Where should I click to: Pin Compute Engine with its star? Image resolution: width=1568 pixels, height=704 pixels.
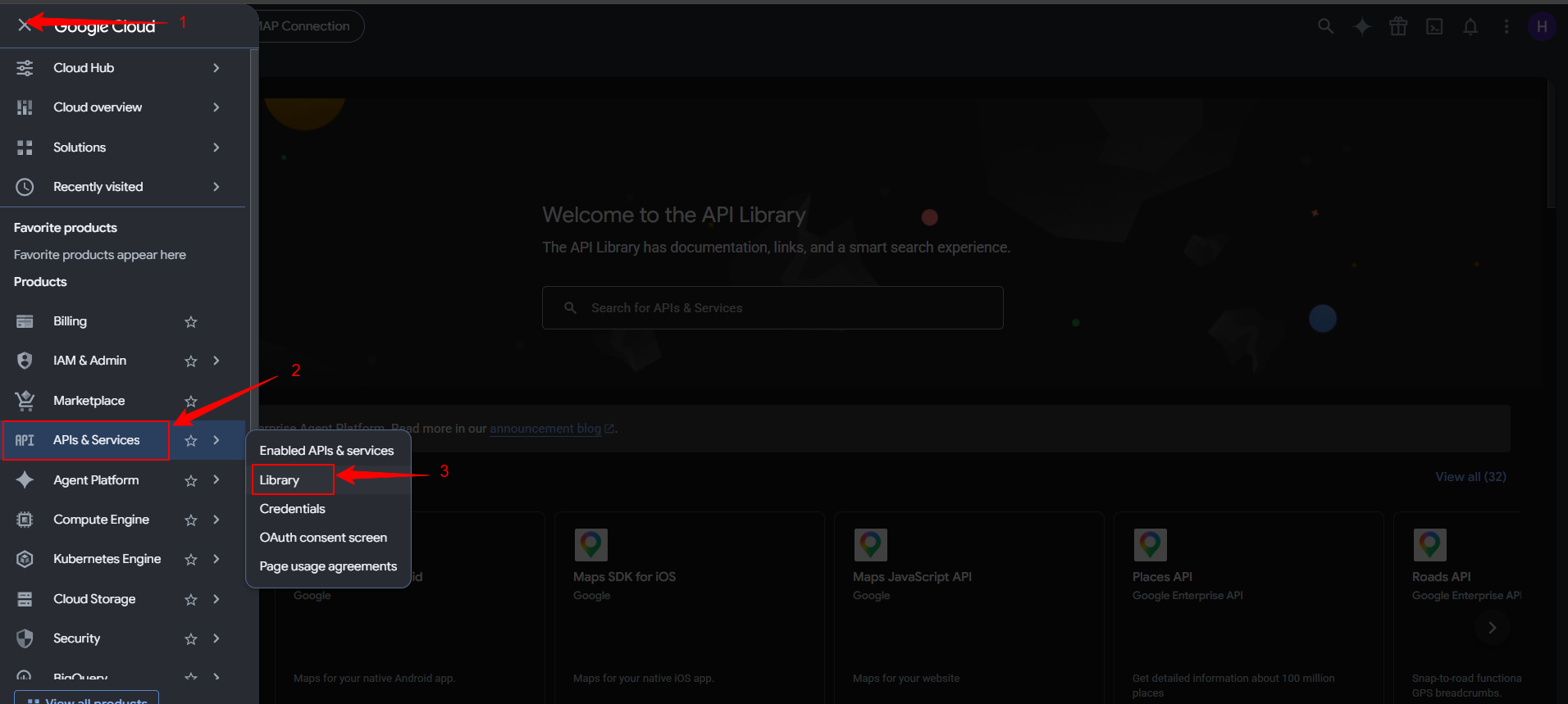pos(191,520)
